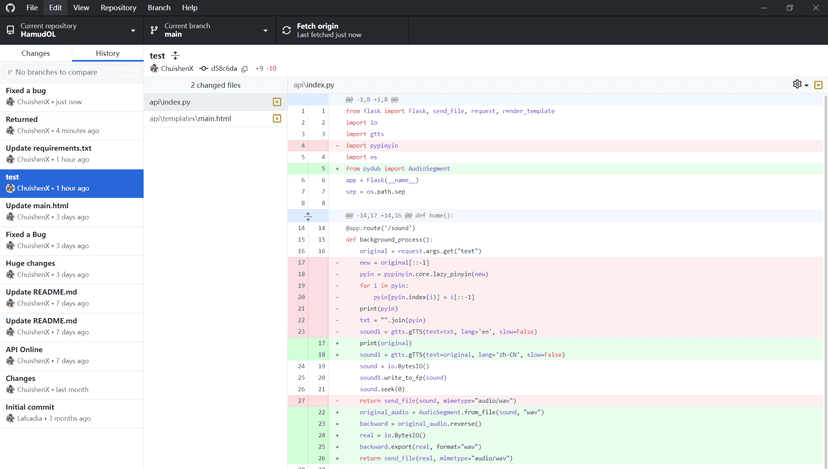The image size is (828, 469).
Task: Click the Fetch origin sync icon
Action: [x=287, y=30]
